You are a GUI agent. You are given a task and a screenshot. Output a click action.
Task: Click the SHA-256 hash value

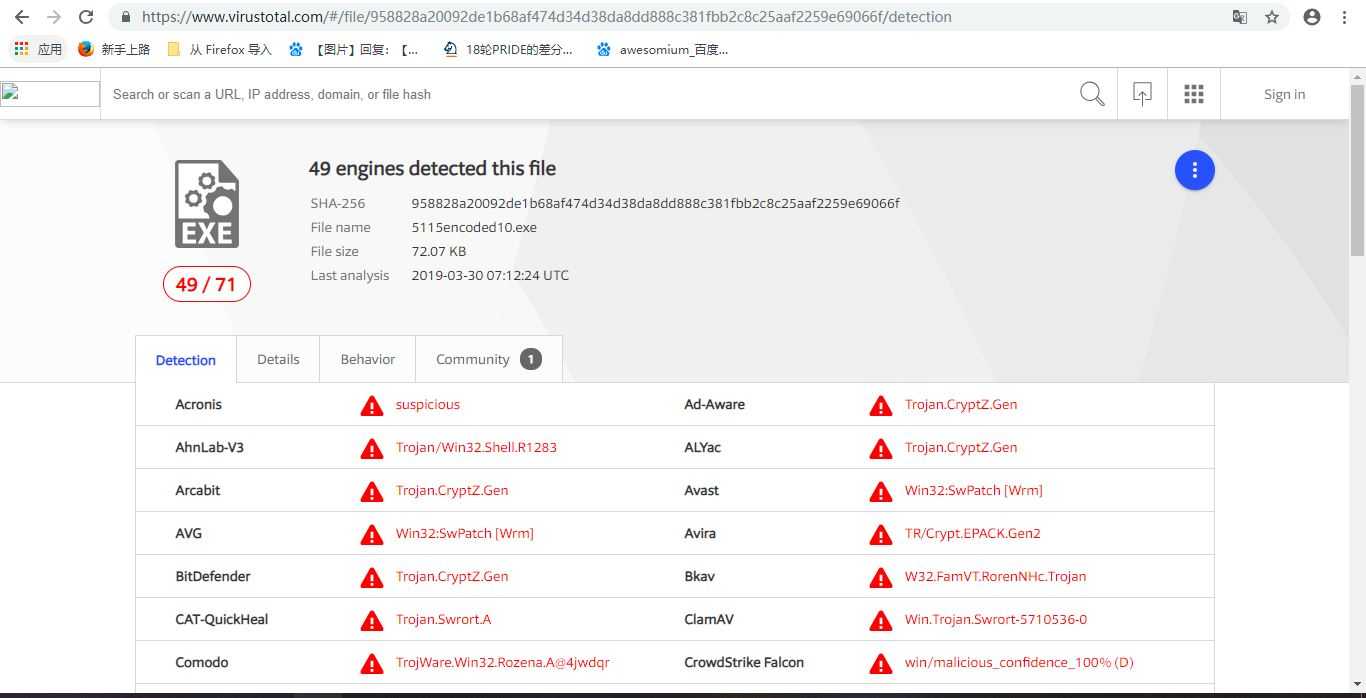click(655, 203)
